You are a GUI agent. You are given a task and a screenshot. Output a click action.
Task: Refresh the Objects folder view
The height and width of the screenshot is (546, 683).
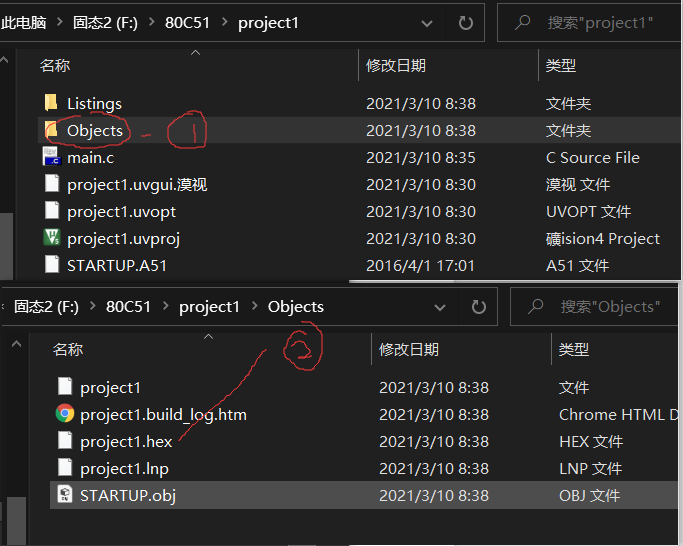coord(478,307)
